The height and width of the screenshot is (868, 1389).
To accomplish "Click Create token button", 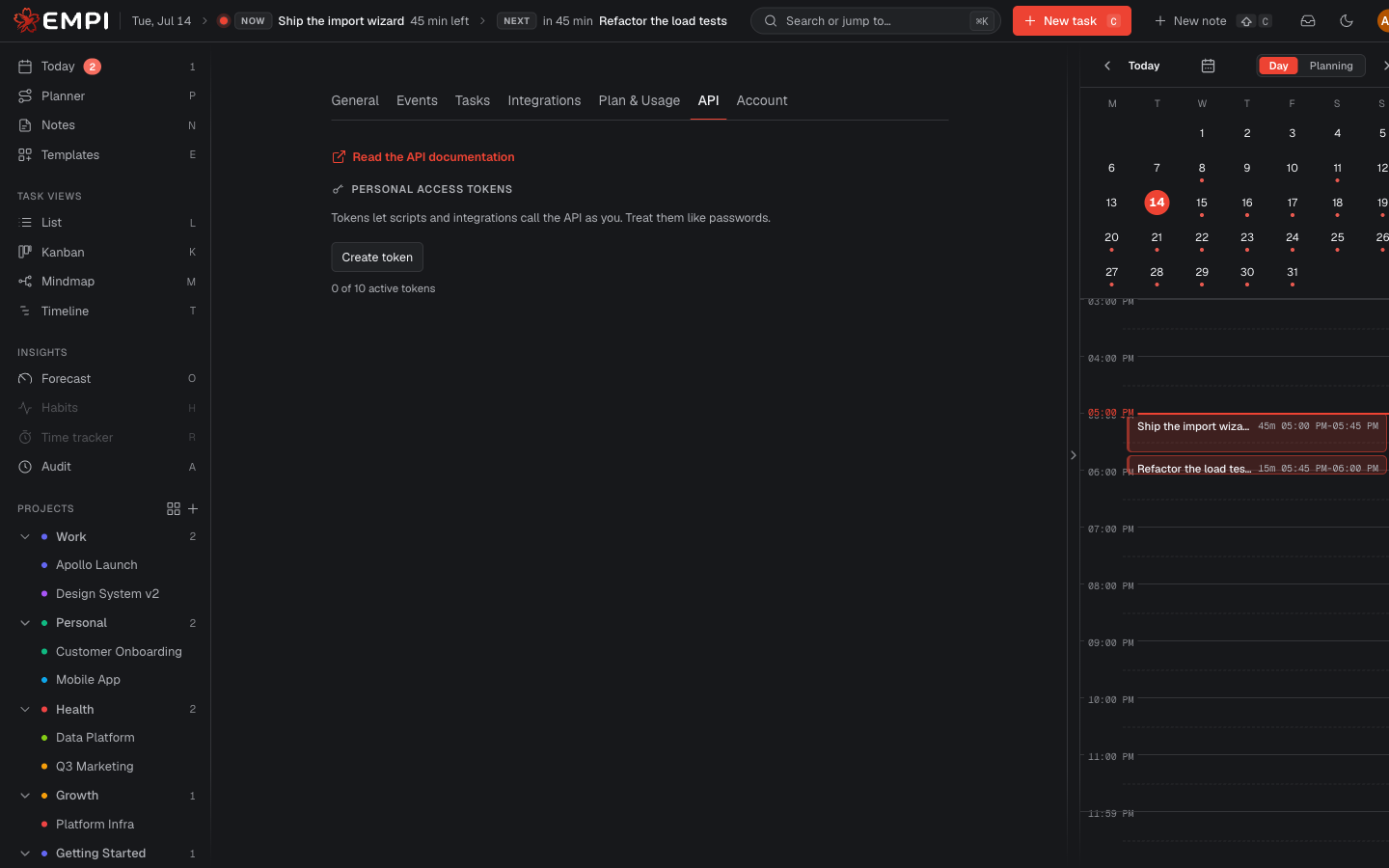I will click(377, 258).
